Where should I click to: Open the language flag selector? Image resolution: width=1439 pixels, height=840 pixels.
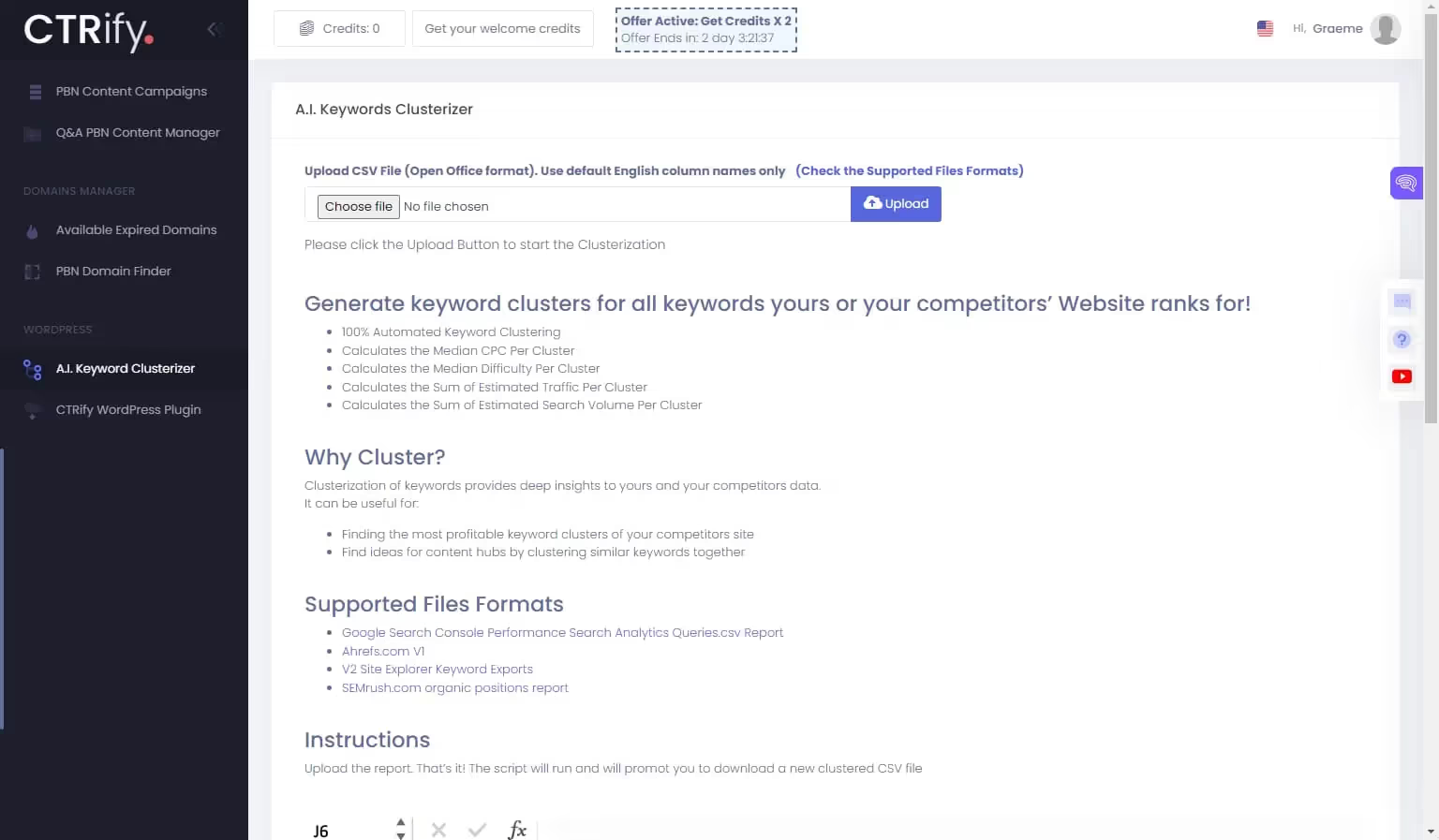1265,28
